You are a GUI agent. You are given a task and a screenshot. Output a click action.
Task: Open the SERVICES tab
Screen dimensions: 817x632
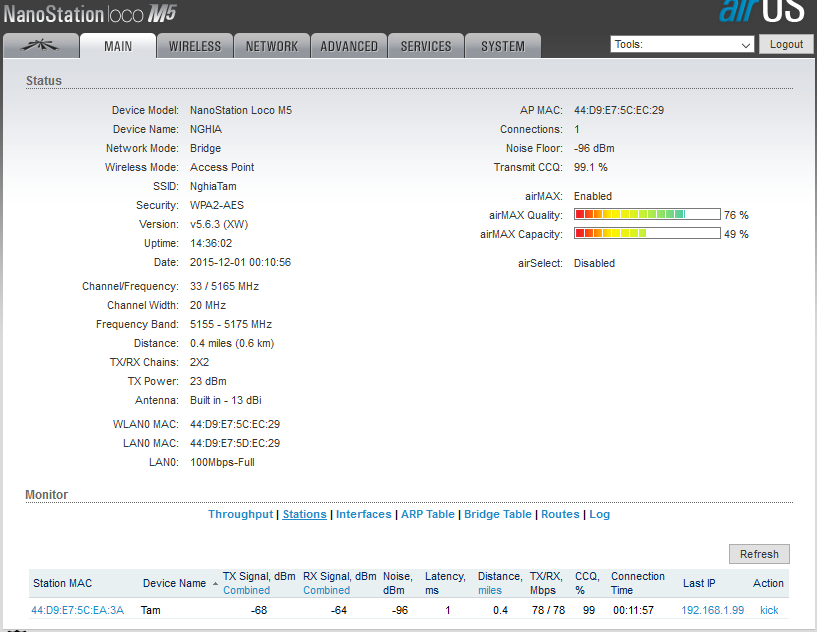pyautogui.click(x=426, y=46)
